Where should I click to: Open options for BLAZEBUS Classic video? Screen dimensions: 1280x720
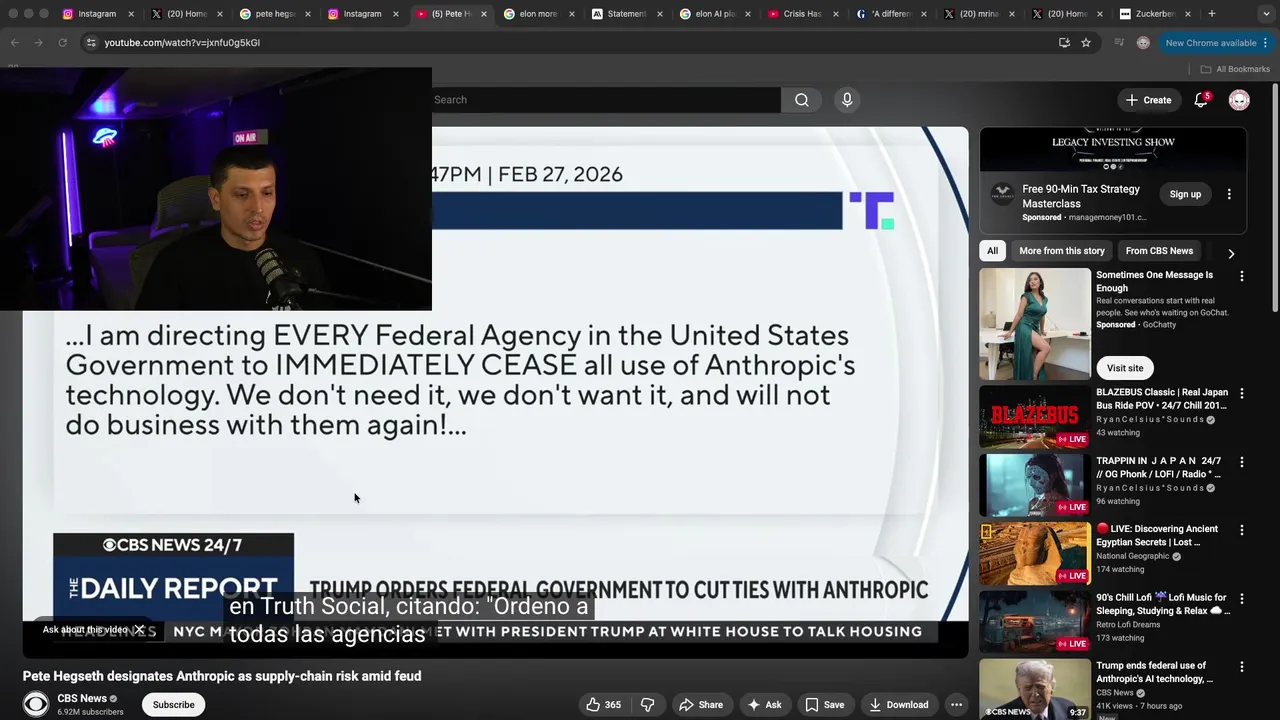1242,394
